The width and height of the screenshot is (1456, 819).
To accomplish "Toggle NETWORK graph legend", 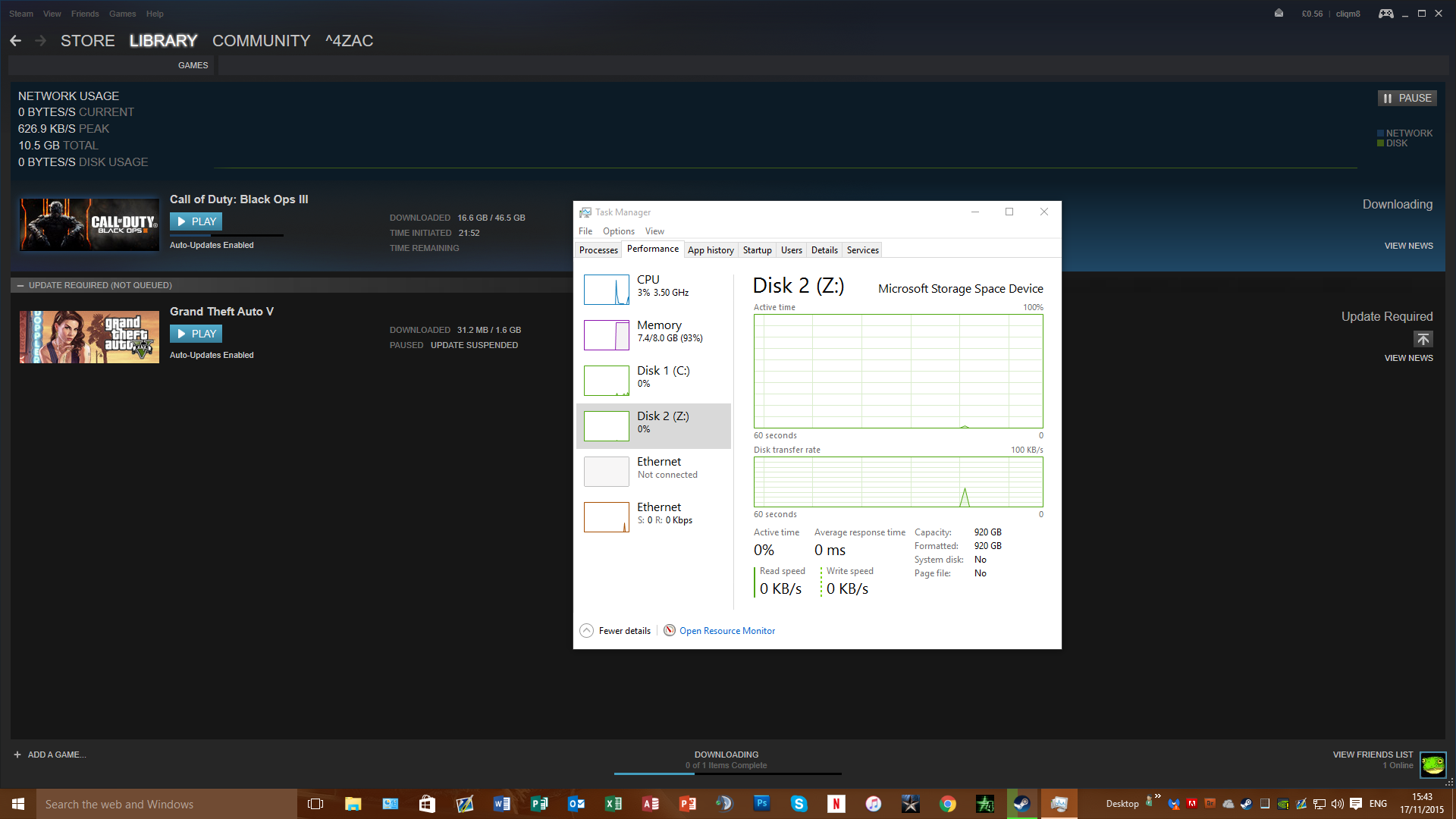I will click(x=1404, y=133).
